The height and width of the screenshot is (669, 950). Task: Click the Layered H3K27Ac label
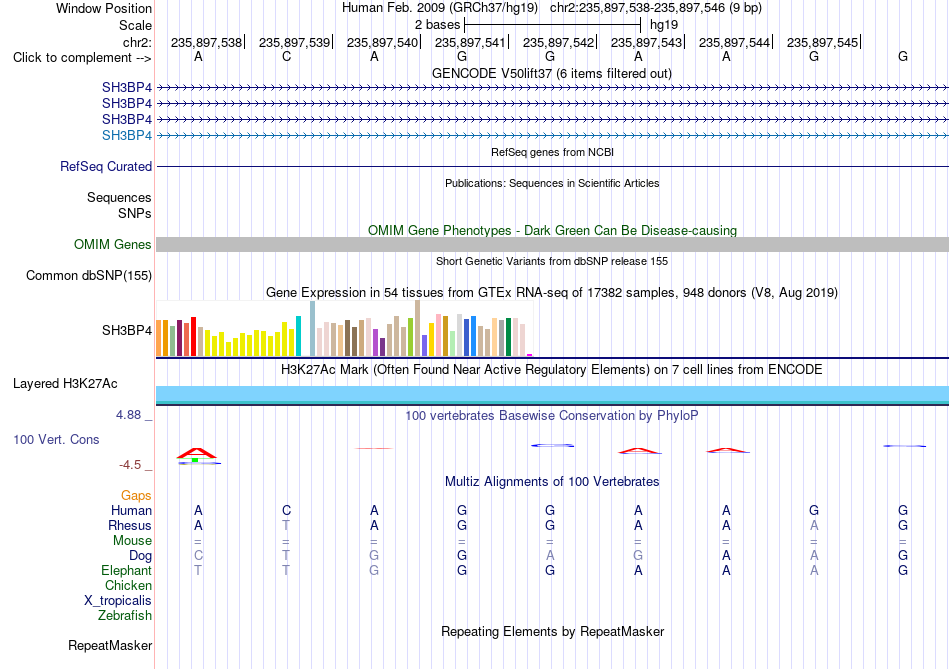coord(65,384)
